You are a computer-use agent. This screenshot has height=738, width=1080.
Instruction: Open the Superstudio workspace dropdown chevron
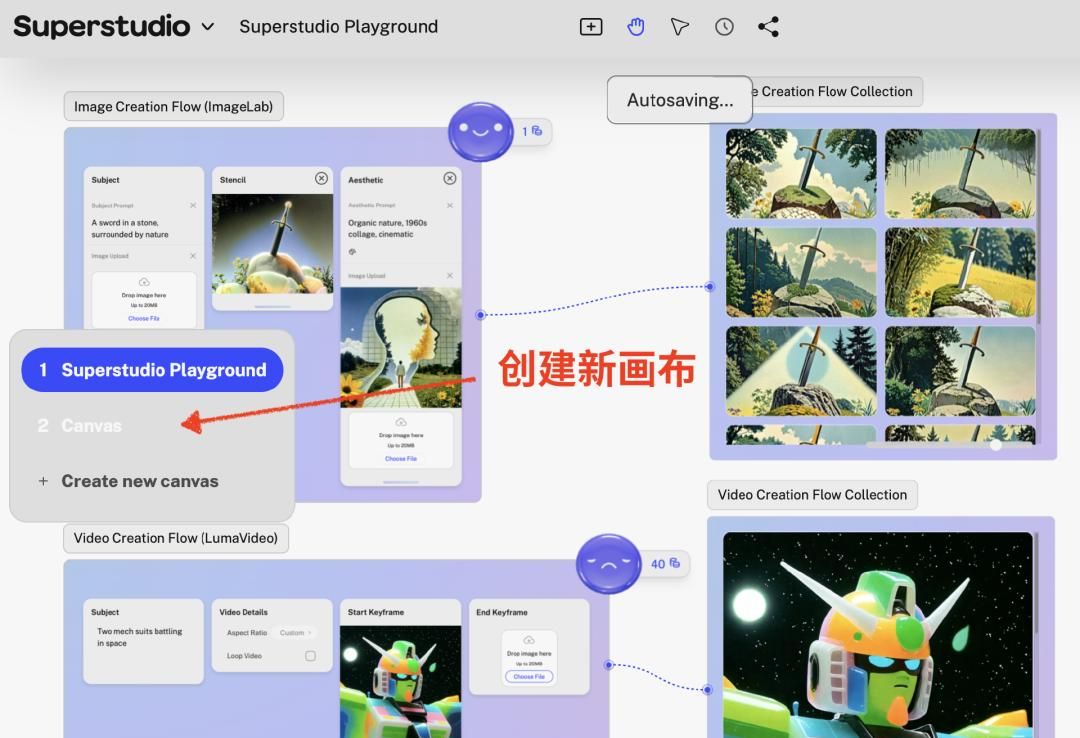207,27
